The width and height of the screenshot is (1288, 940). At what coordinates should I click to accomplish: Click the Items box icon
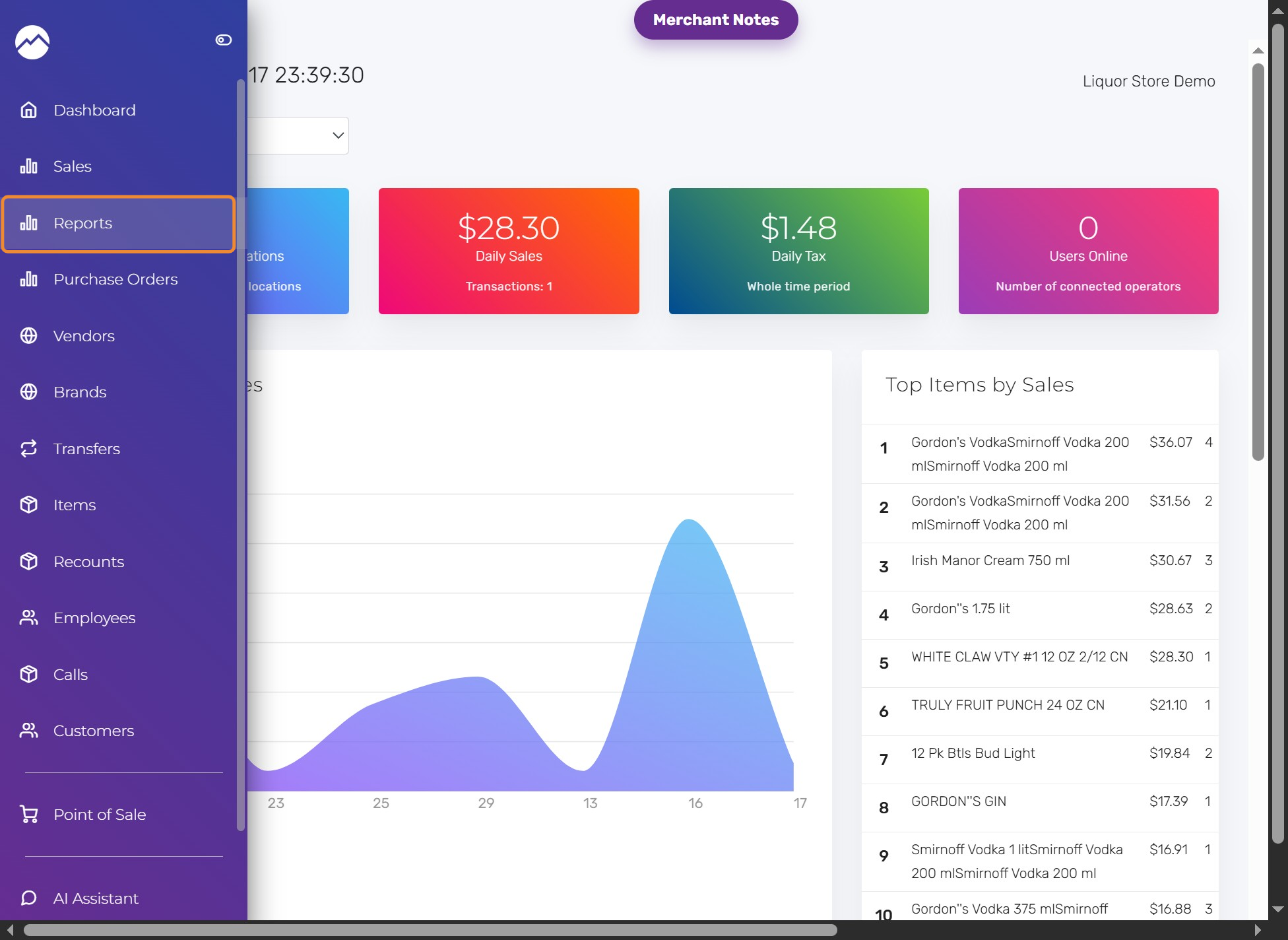pyautogui.click(x=29, y=505)
